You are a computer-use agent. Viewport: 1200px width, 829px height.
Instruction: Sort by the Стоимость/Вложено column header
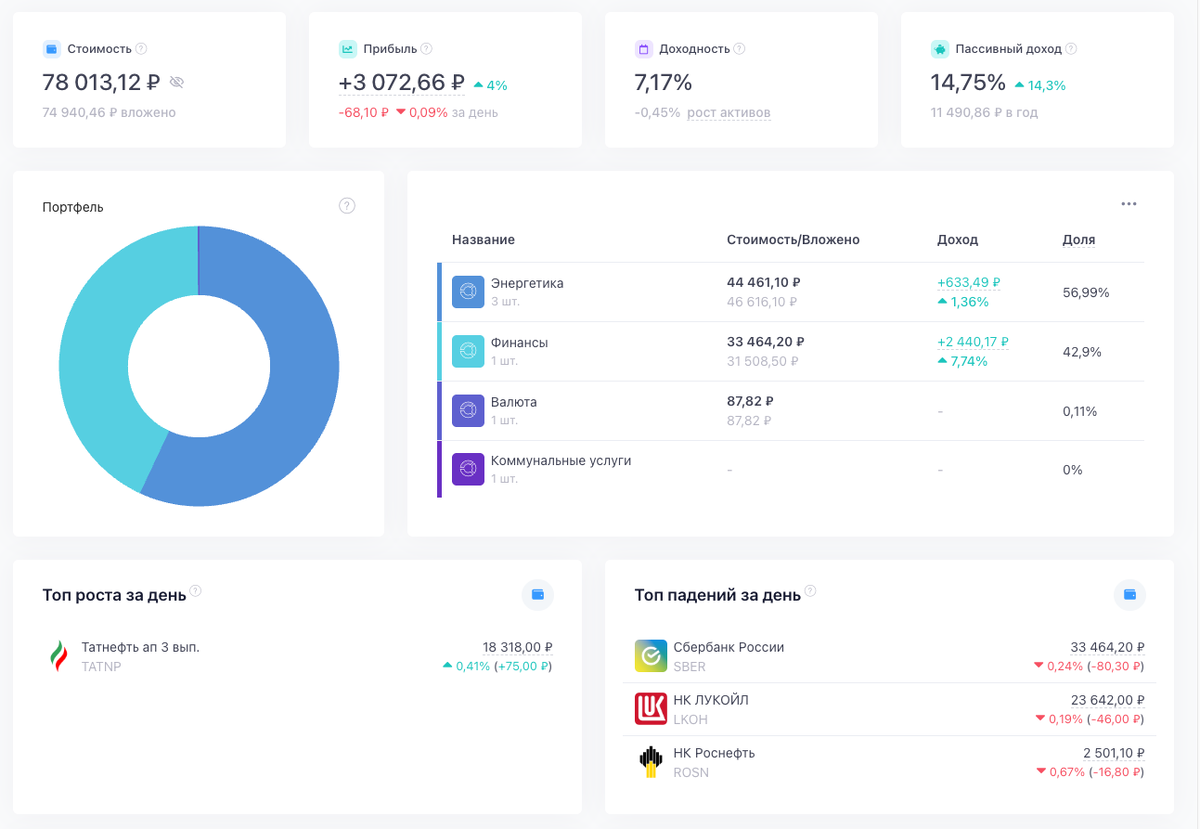[x=793, y=240]
